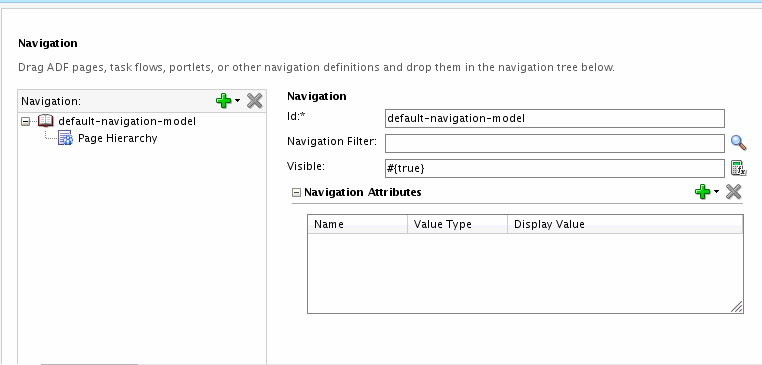
Task: Click the book icon of default-navigation-model
Action: coord(46,121)
